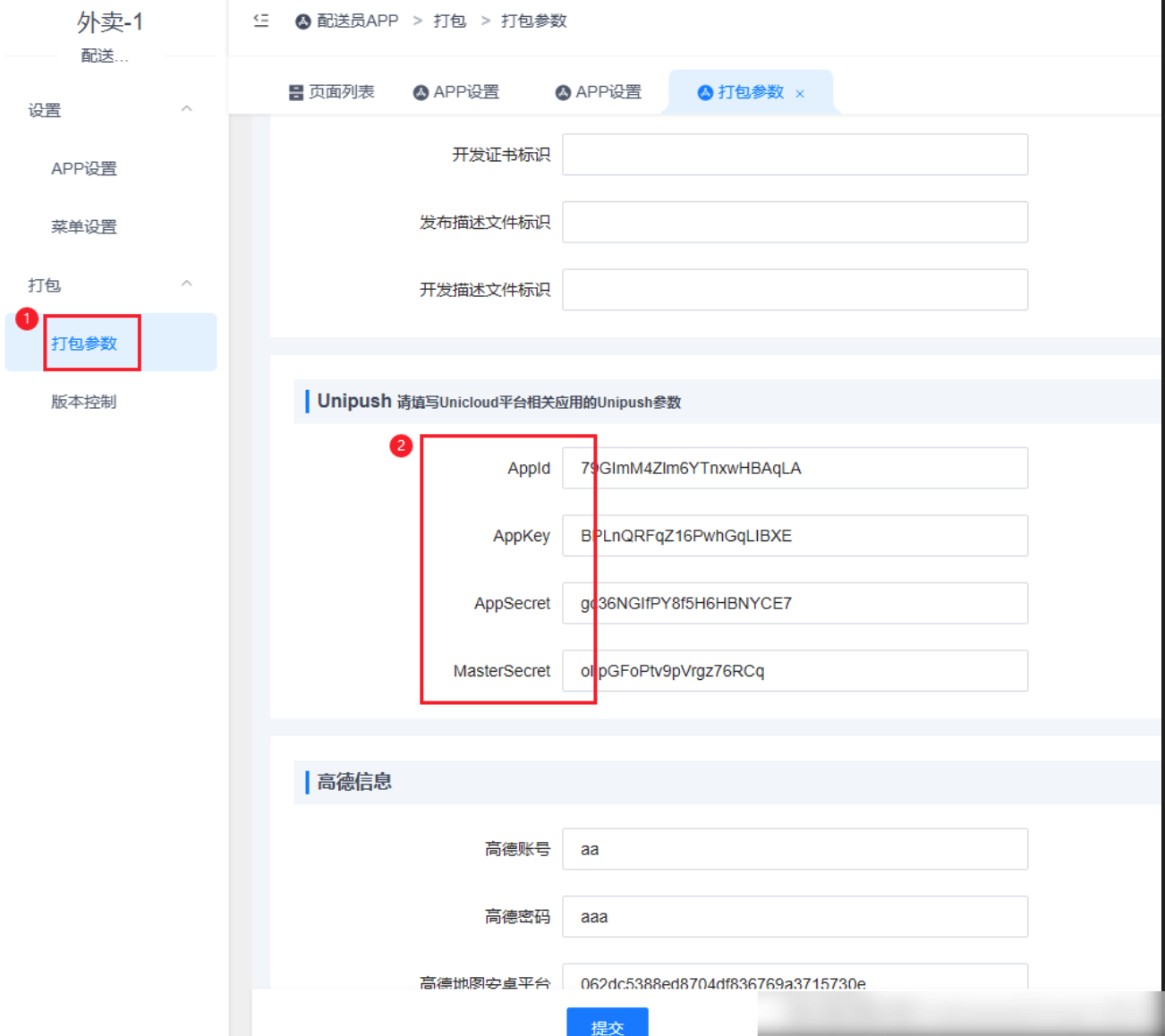Select 版本控制 in the sidebar menu
Screen dimensions: 1165x1036
point(81,402)
